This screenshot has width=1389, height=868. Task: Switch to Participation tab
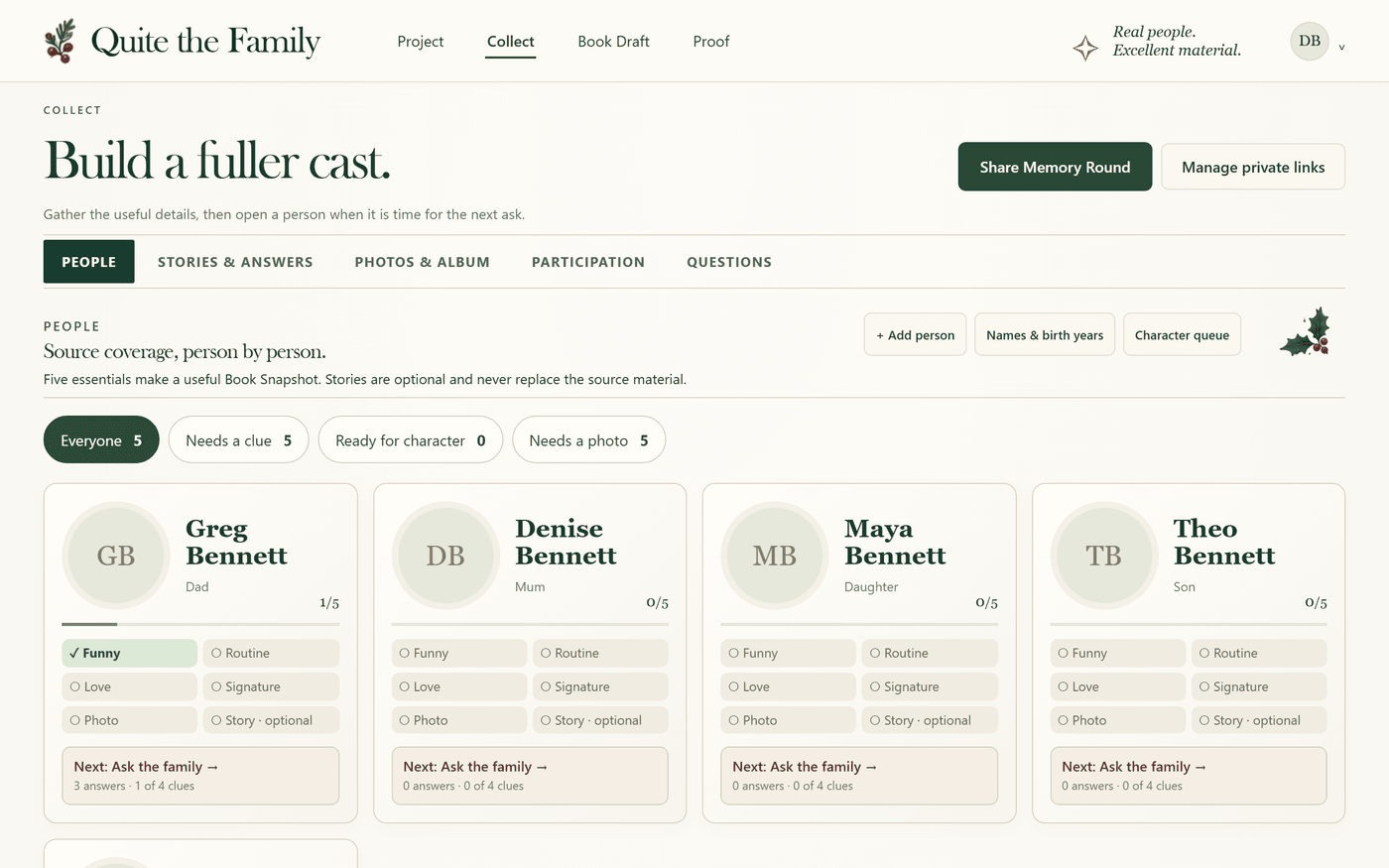click(x=588, y=262)
